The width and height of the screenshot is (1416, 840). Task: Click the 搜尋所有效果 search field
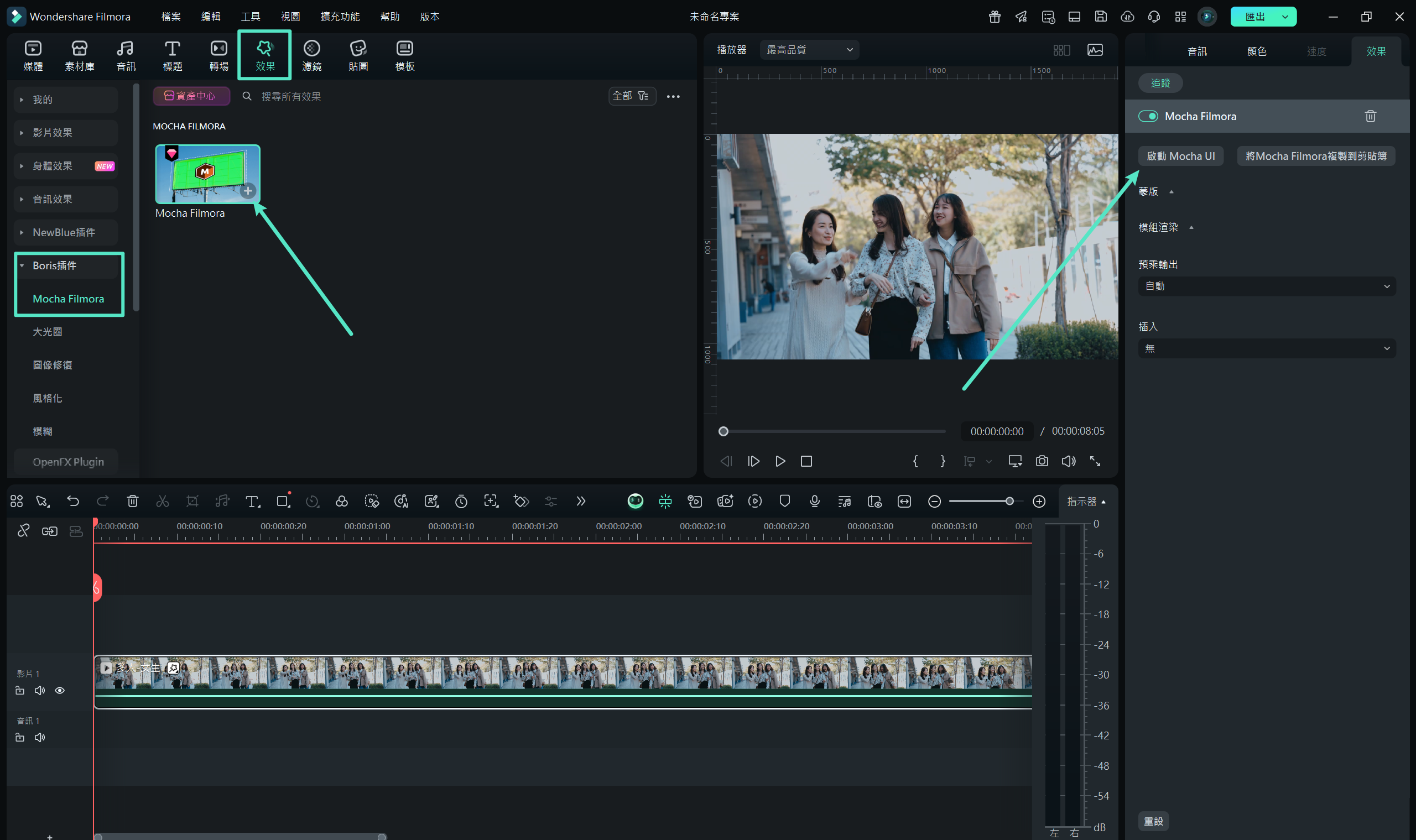pos(290,97)
